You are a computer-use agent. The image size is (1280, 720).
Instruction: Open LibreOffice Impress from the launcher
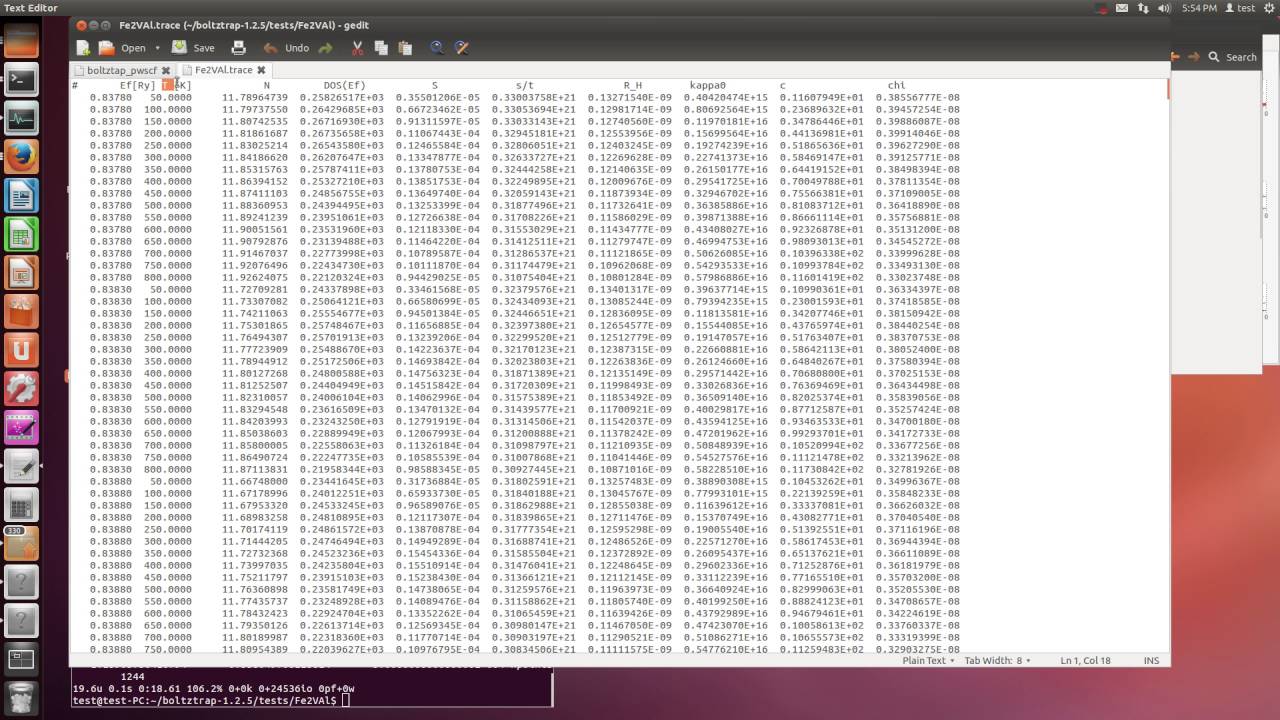coord(22,272)
